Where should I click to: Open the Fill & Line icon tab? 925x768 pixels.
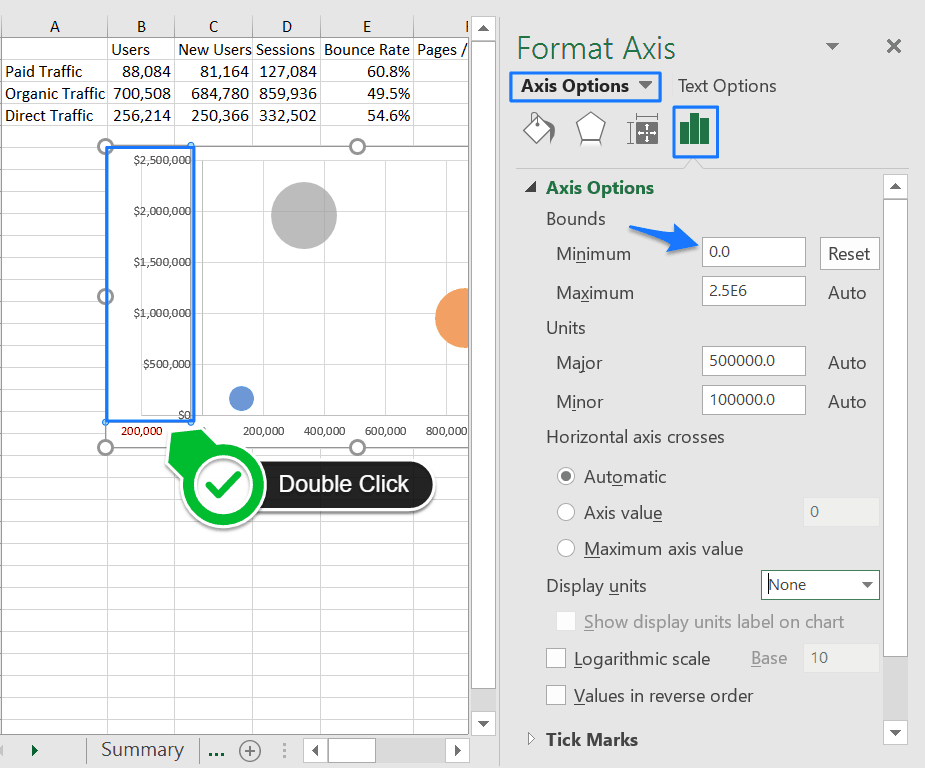point(539,129)
